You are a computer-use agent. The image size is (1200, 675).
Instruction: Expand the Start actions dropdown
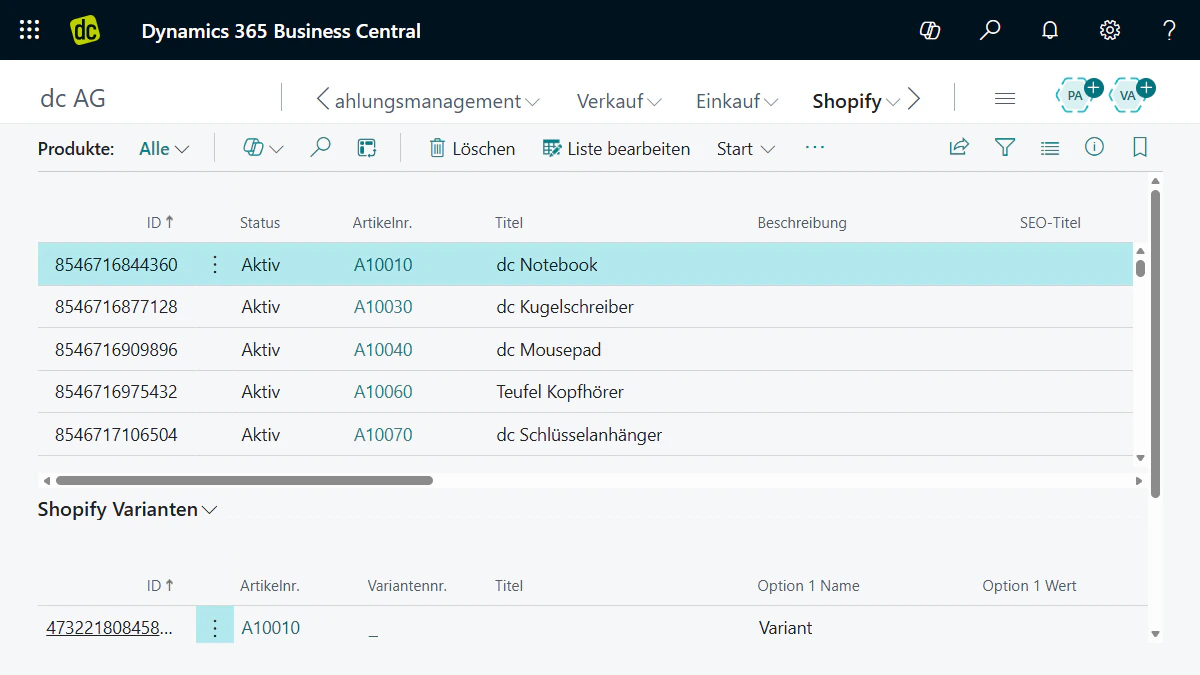[x=746, y=149]
